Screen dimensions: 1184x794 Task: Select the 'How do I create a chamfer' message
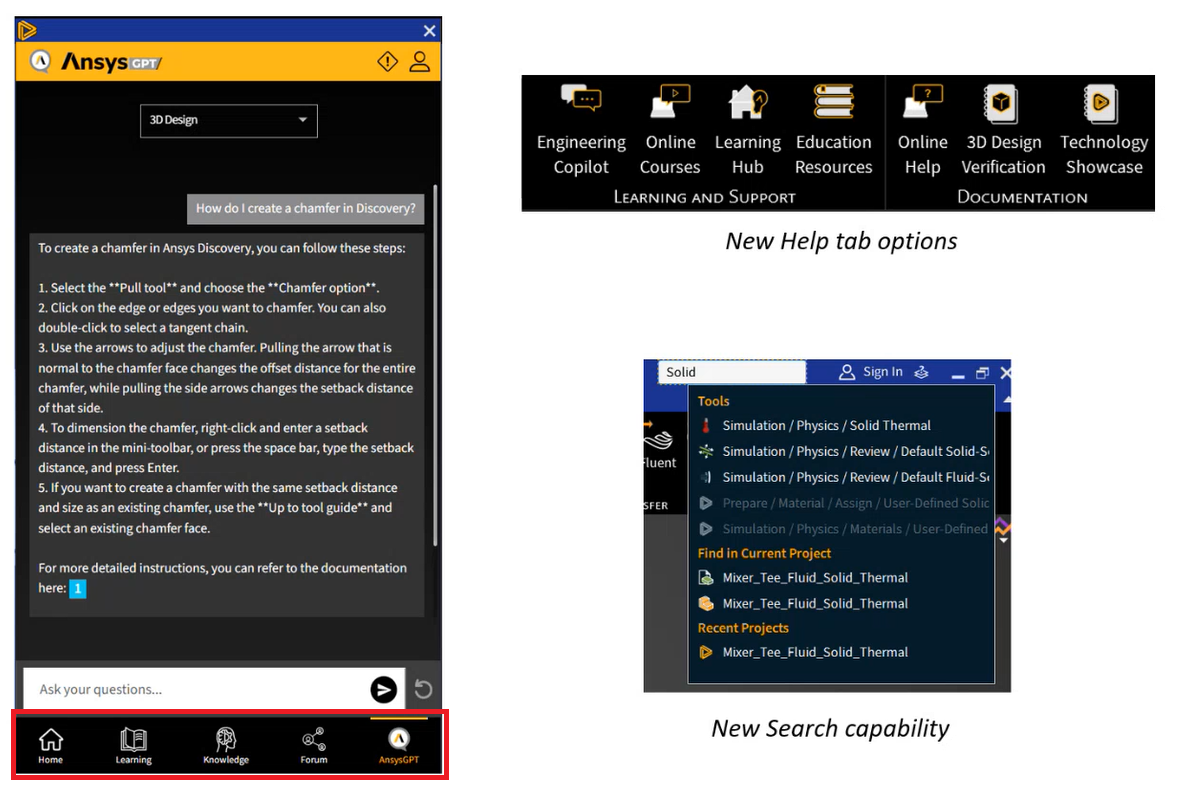pyautogui.click(x=306, y=209)
